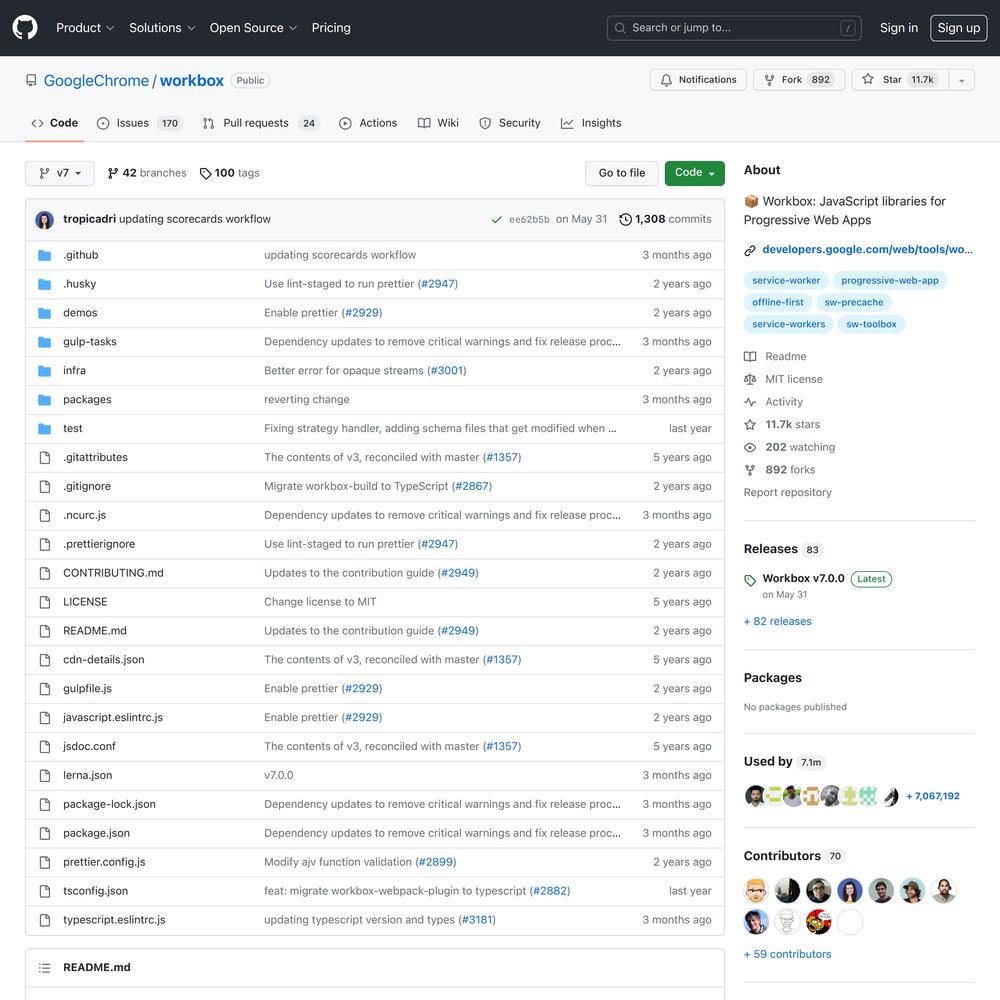
Task: Click the infra folder icon
Action: (44, 371)
